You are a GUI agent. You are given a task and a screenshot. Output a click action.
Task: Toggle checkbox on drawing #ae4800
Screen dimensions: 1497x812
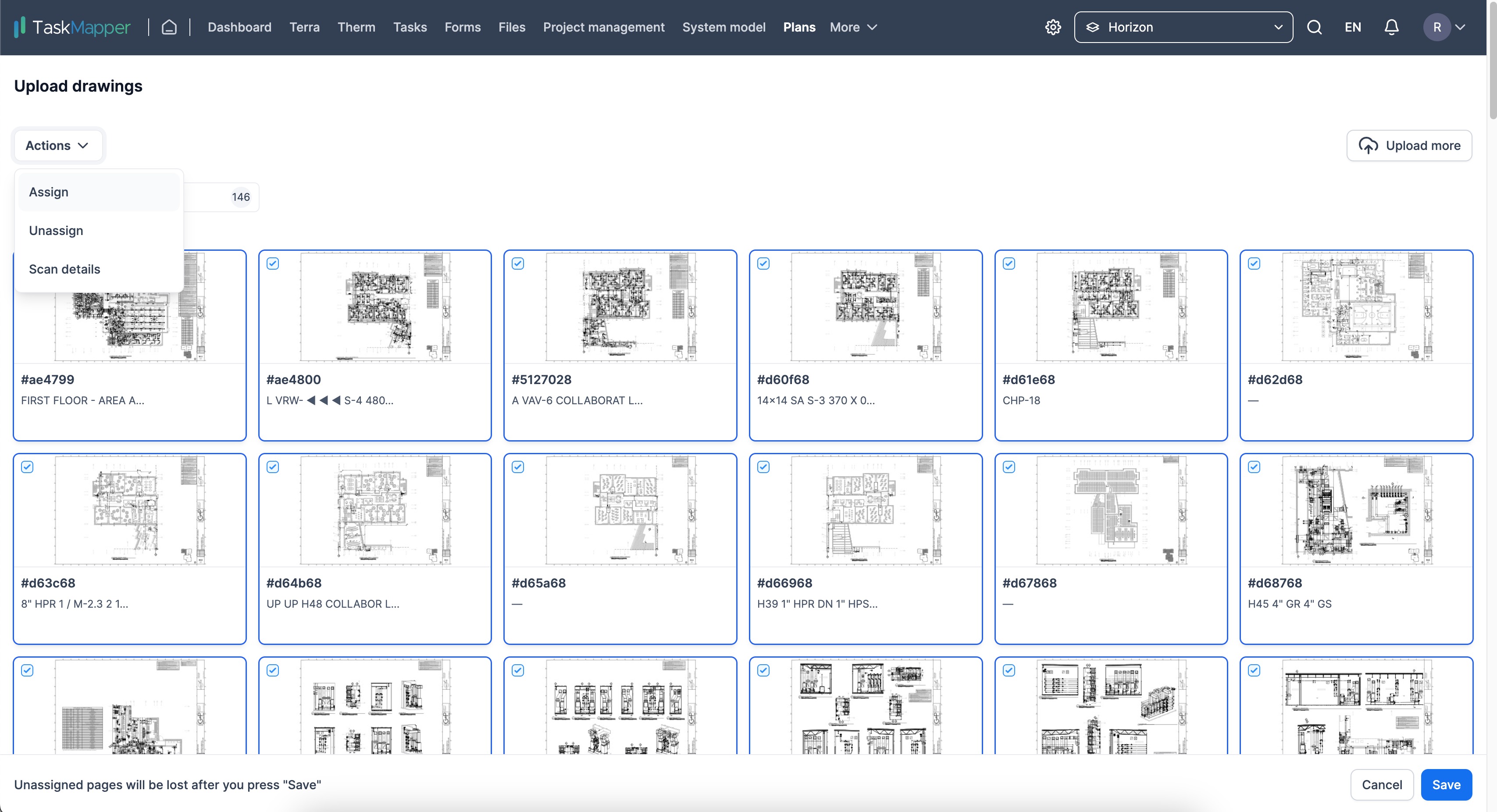point(273,264)
